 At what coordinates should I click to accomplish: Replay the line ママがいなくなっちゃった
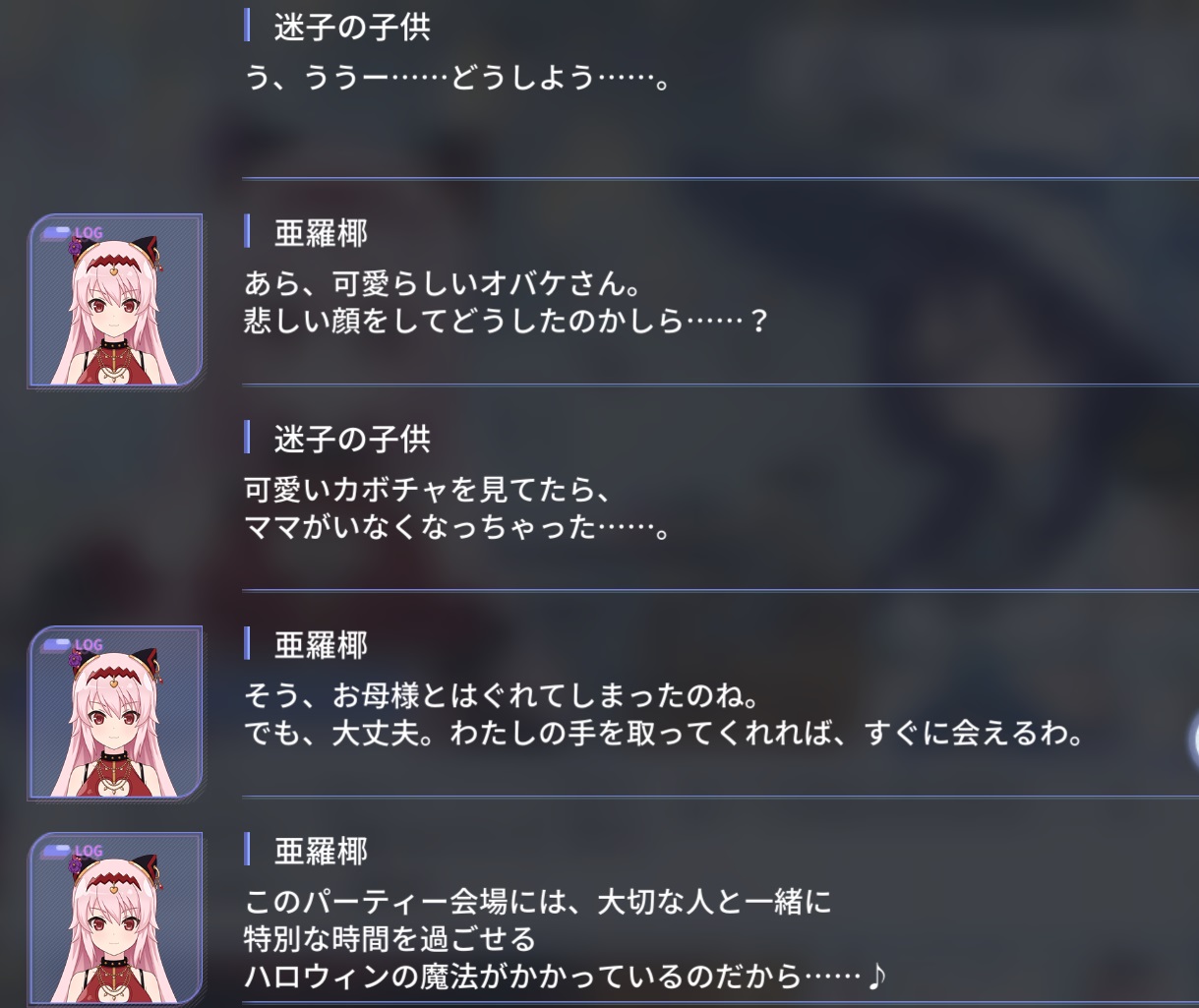coord(457,527)
